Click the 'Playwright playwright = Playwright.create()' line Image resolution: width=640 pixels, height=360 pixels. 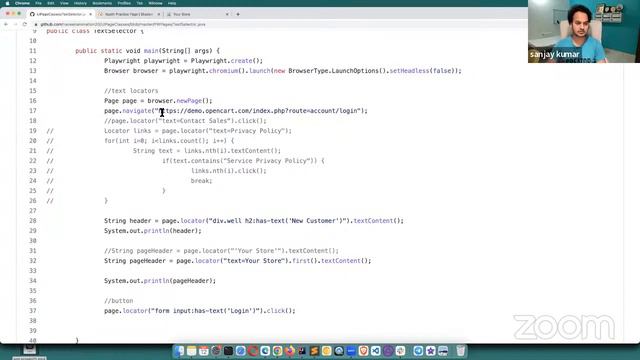pos(183,61)
